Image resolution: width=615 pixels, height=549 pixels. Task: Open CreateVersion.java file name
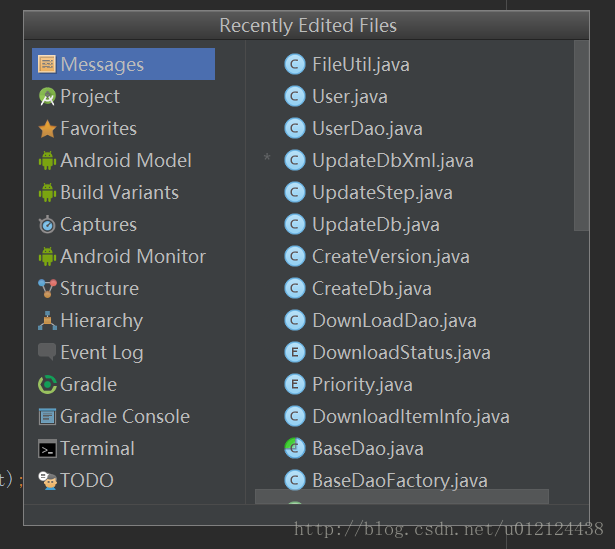(391, 257)
